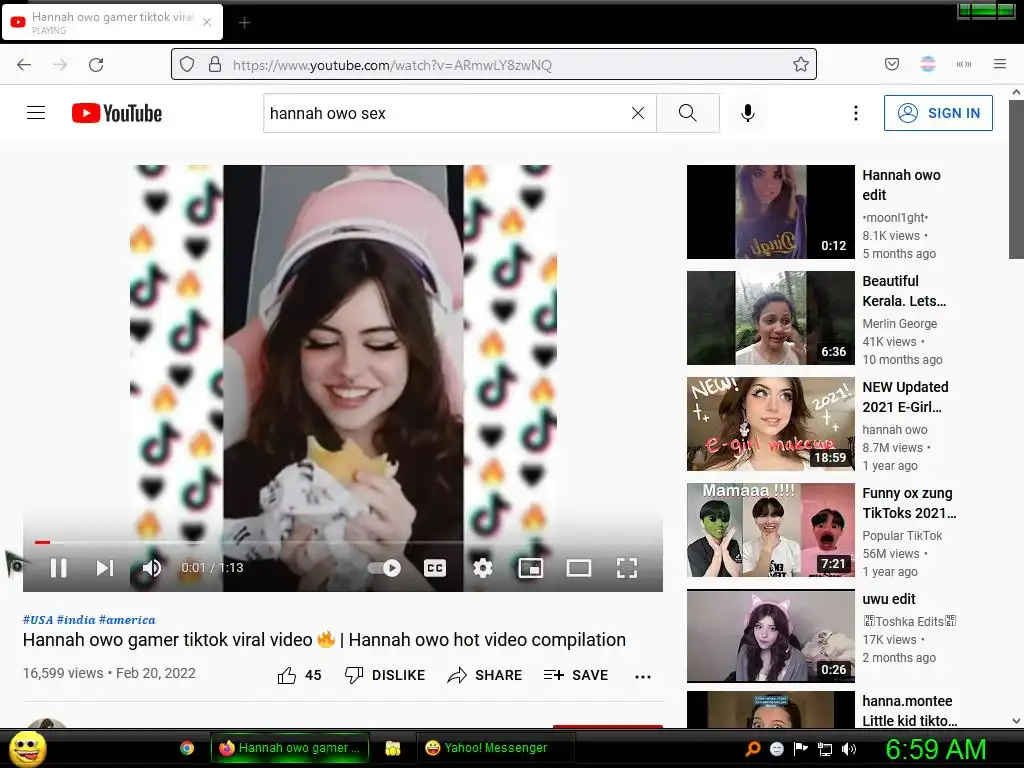Open 'Funny ox zung TikToks 2021' title
The height and width of the screenshot is (768, 1024).
click(909, 503)
